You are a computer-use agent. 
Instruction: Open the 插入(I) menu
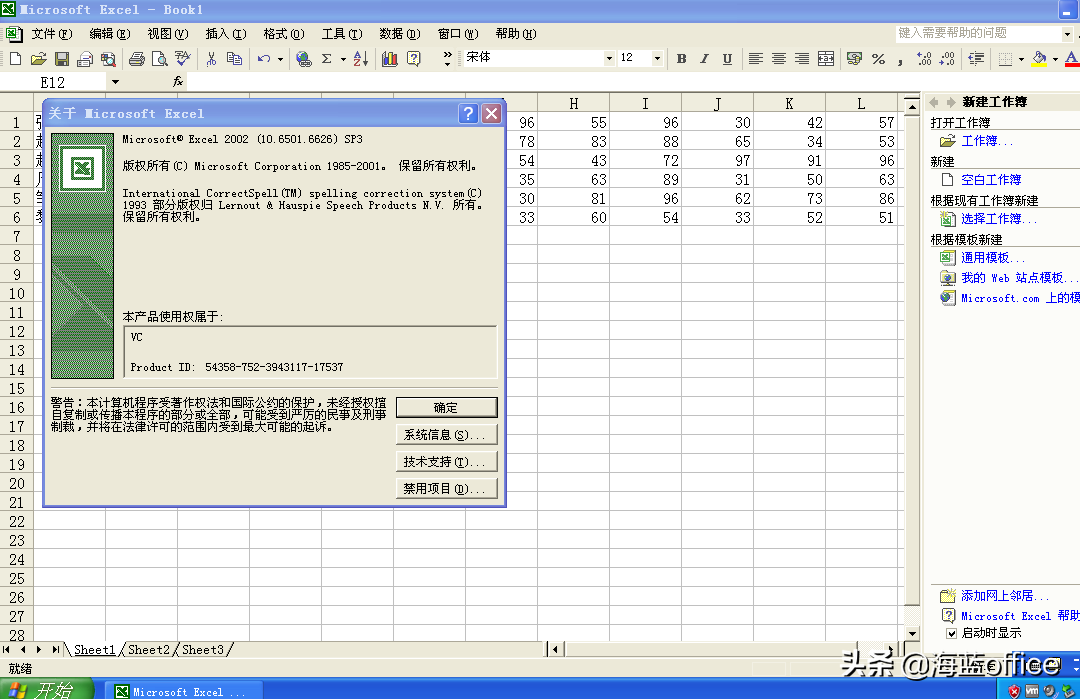pos(225,34)
